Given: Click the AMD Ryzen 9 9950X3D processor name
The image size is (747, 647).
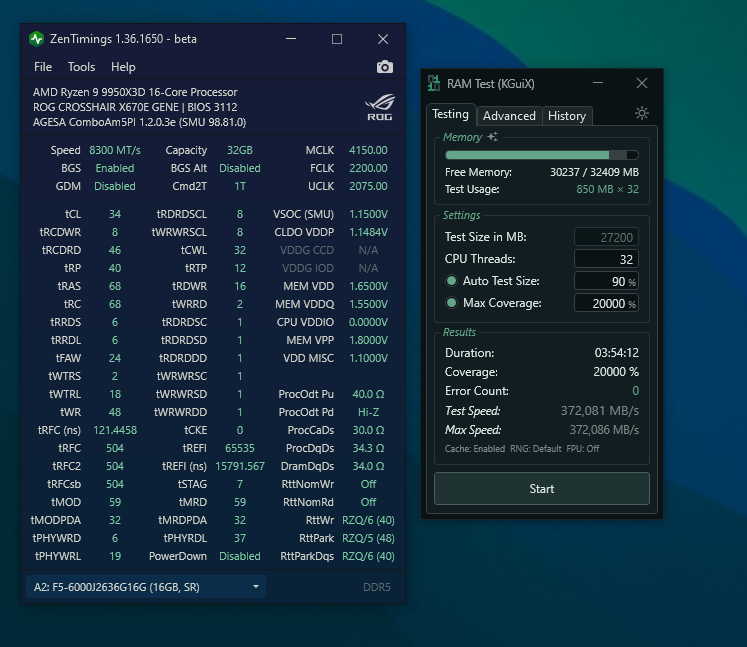Looking at the screenshot, I should click(135, 92).
